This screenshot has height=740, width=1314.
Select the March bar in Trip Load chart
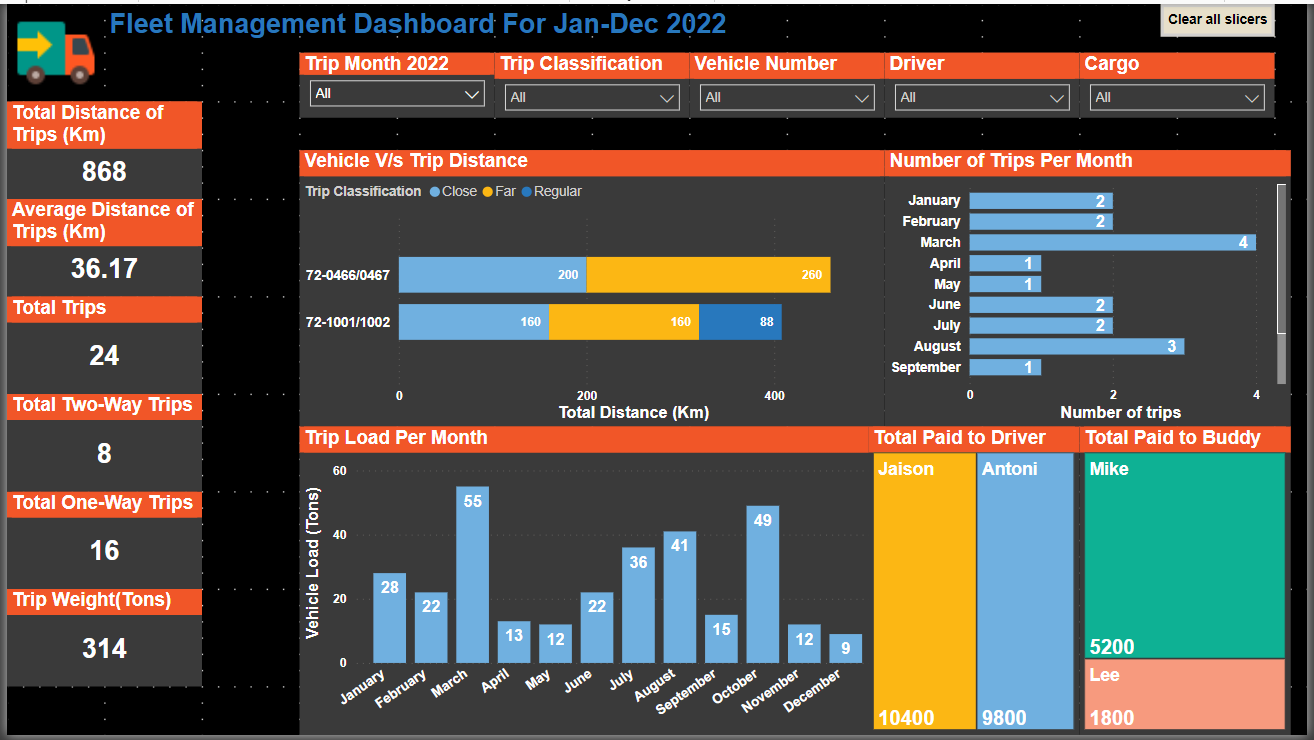(472, 575)
